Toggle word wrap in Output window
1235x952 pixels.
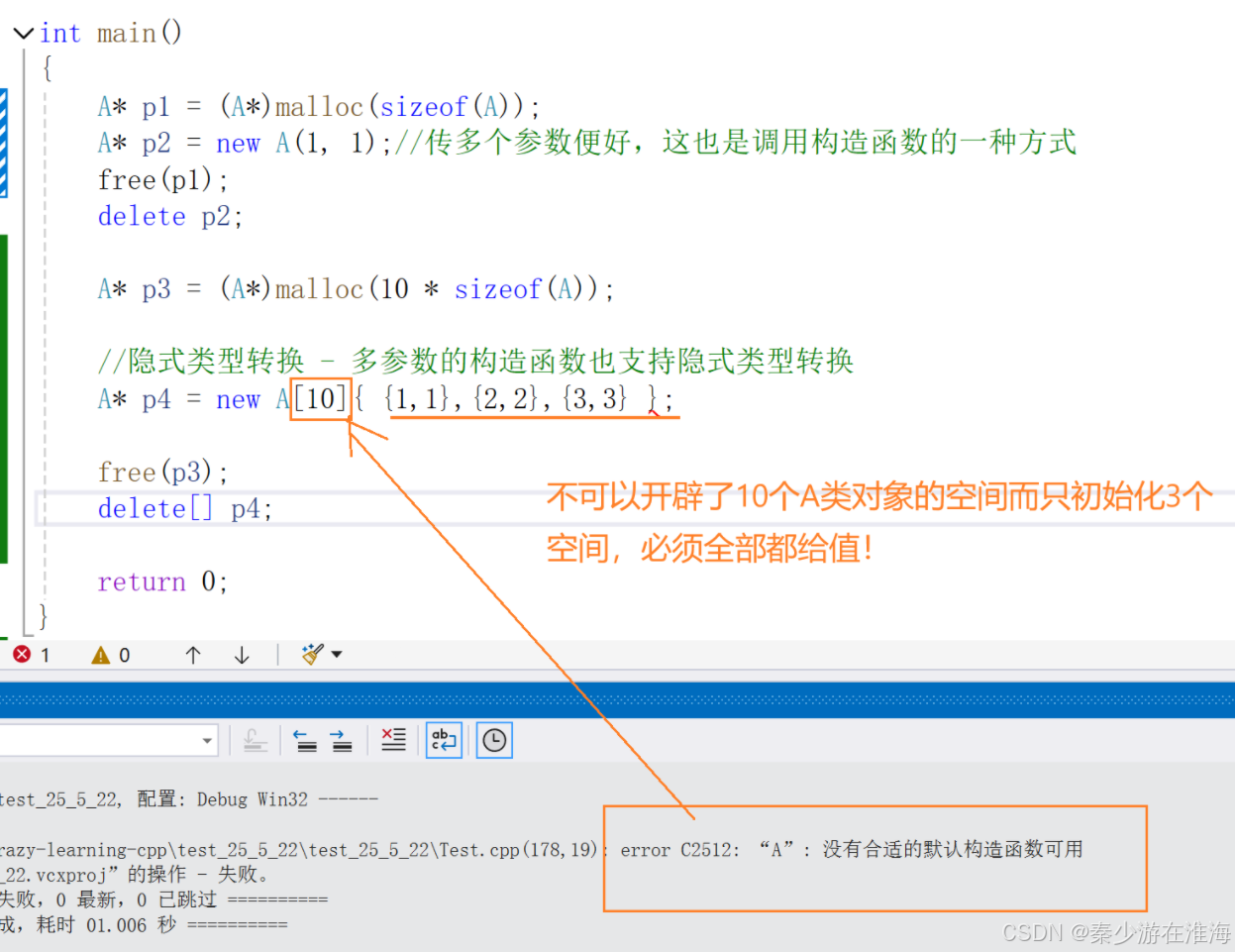(x=444, y=740)
